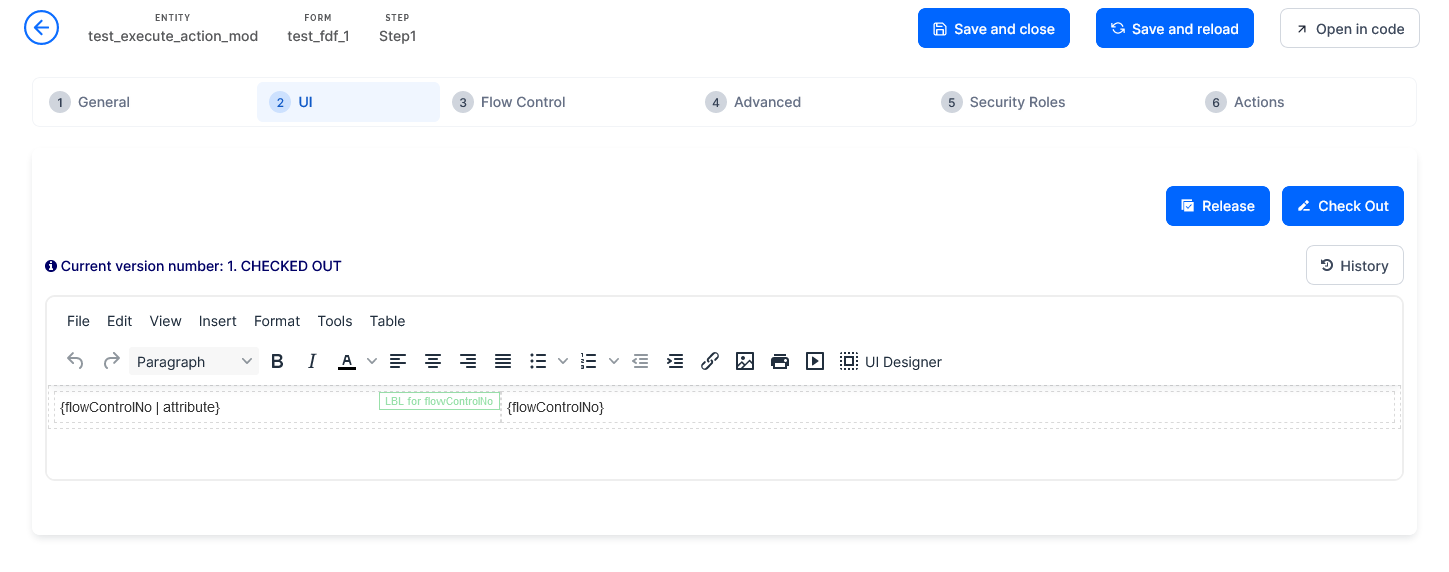The image size is (1449, 572).
Task: Justify the text alignment
Action: pos(503,362)
